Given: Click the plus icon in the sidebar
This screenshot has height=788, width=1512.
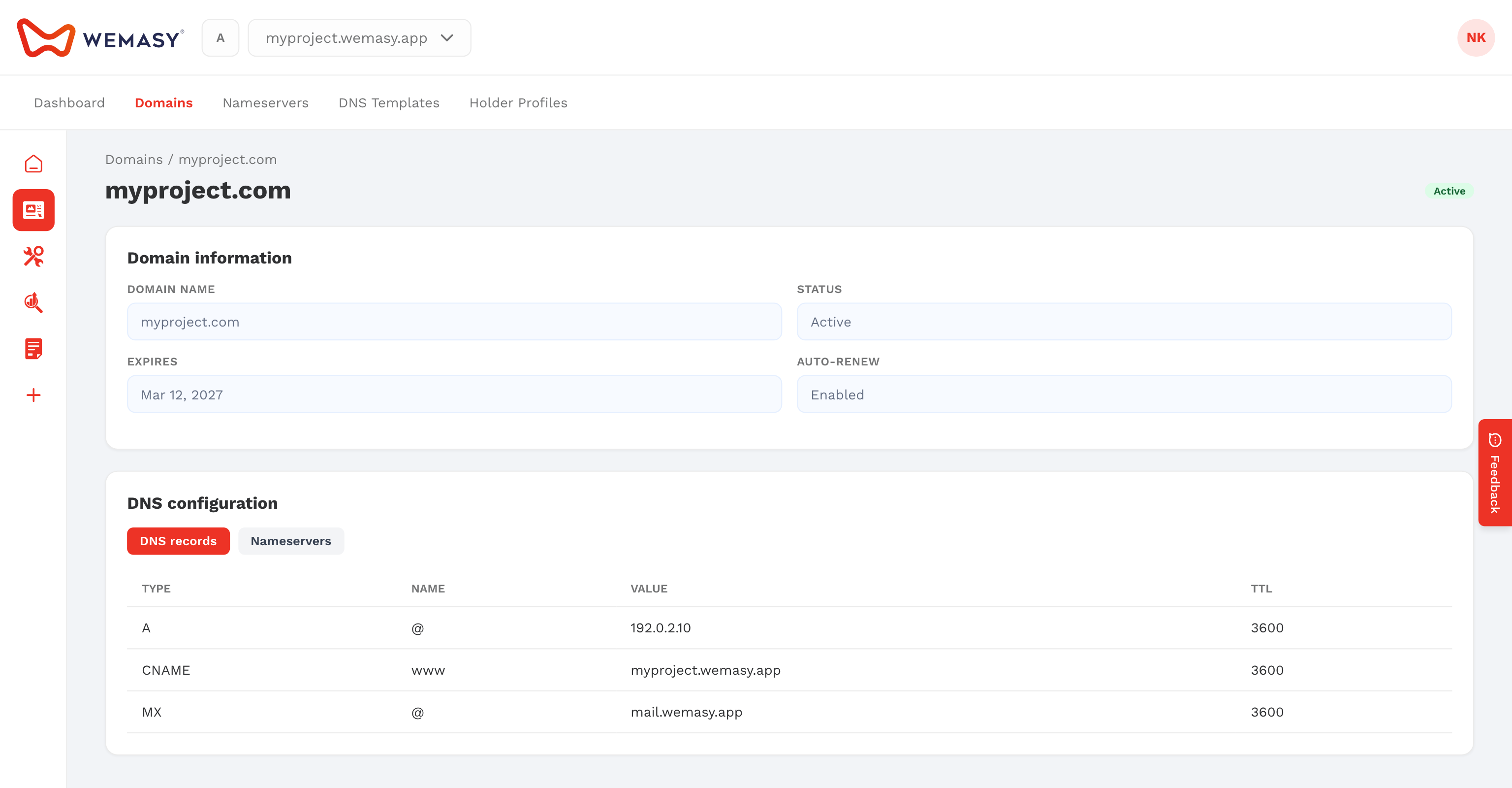Looking at the screenshot, I should pyautogui.click(x=33, y=395).
